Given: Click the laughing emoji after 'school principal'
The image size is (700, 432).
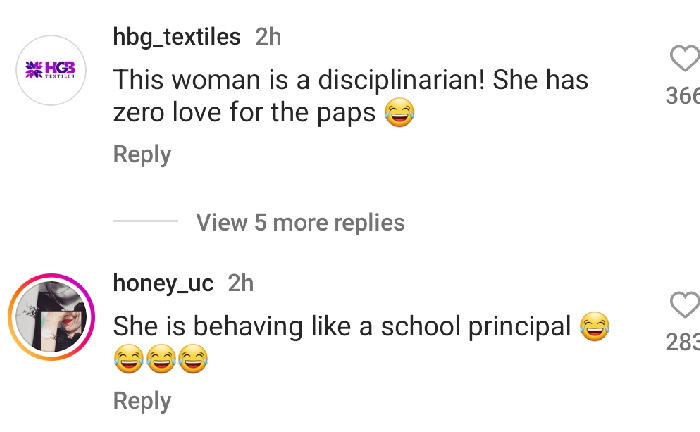Looking at the screenshot, I should (594, 326).
